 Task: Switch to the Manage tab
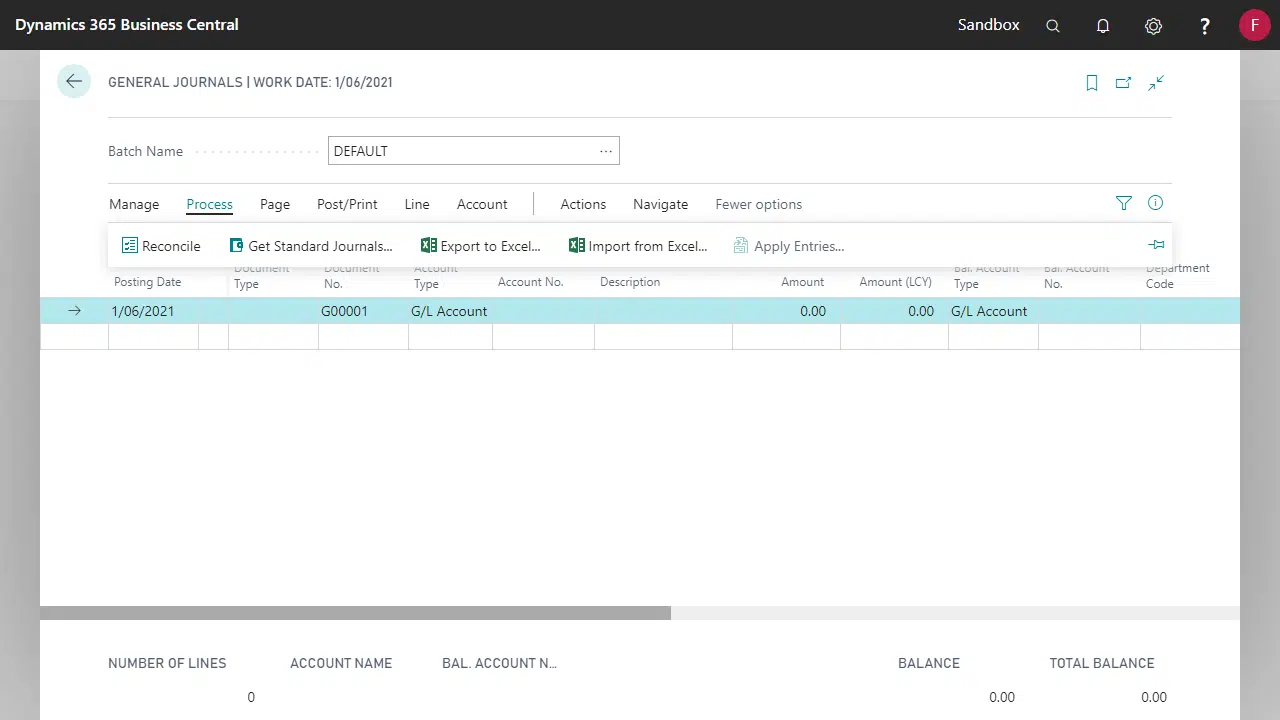134,204
